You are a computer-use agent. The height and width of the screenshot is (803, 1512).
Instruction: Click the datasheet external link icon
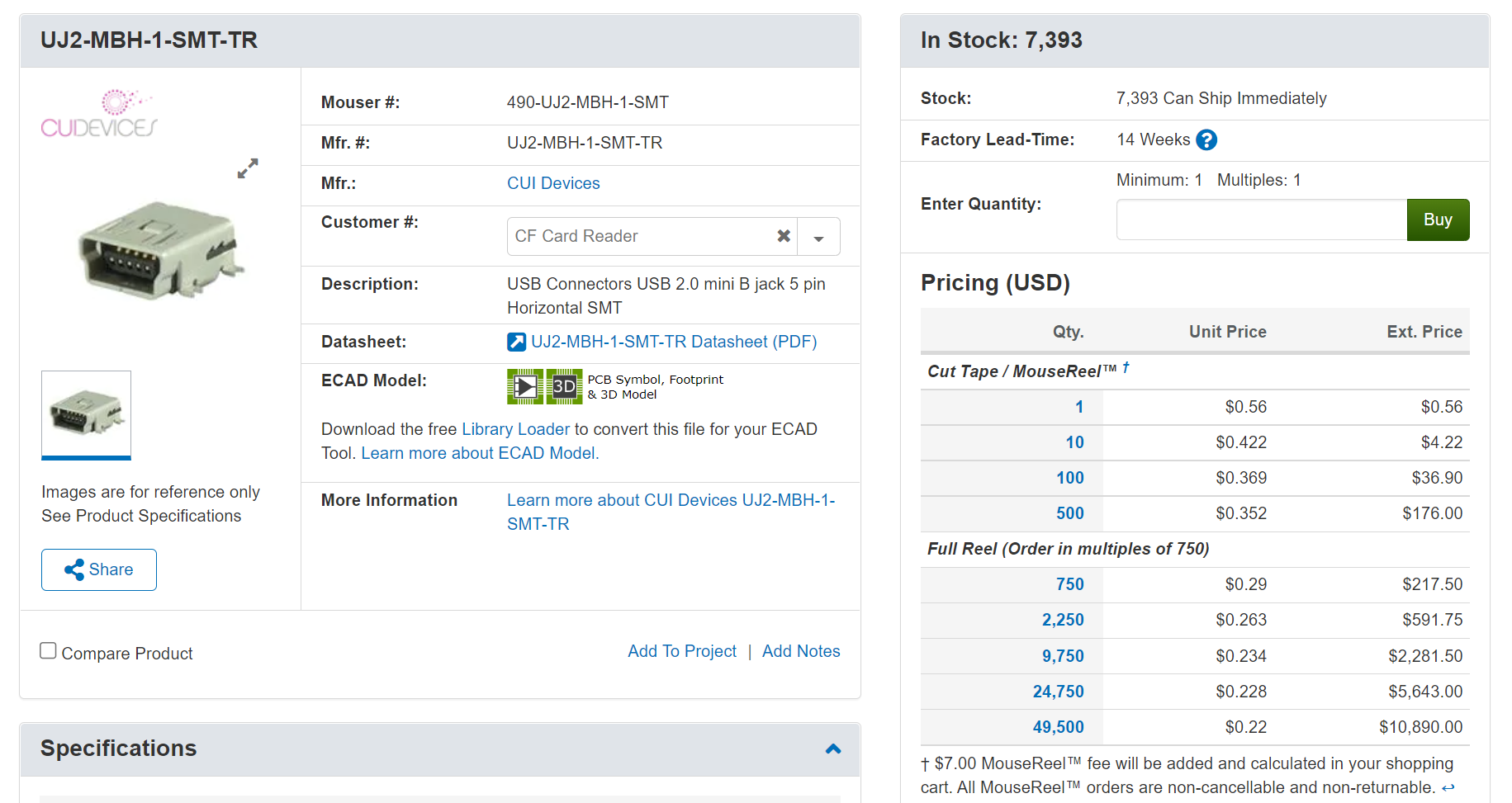pos(516,342)
